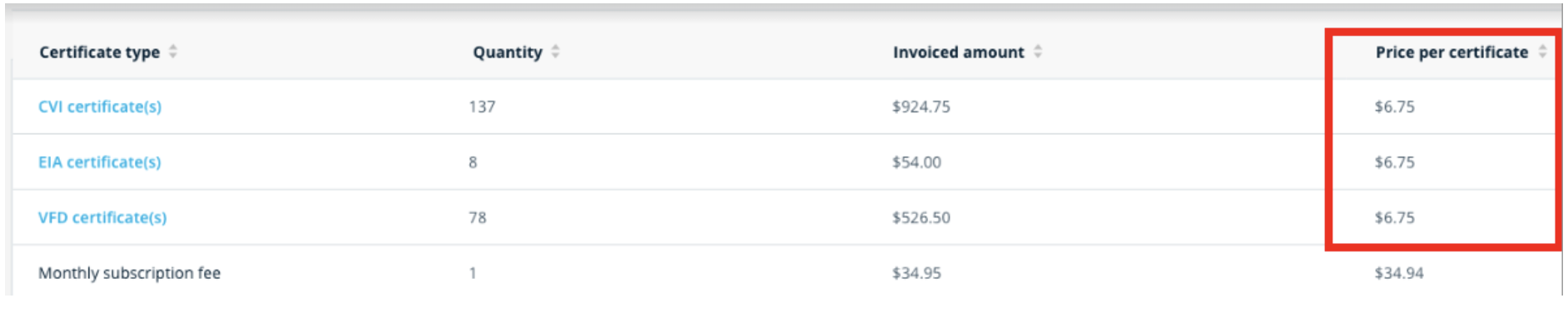The image size is (1568, 318).
Task: Click the $34.95 invoiced amount
Action: [916, 273]
